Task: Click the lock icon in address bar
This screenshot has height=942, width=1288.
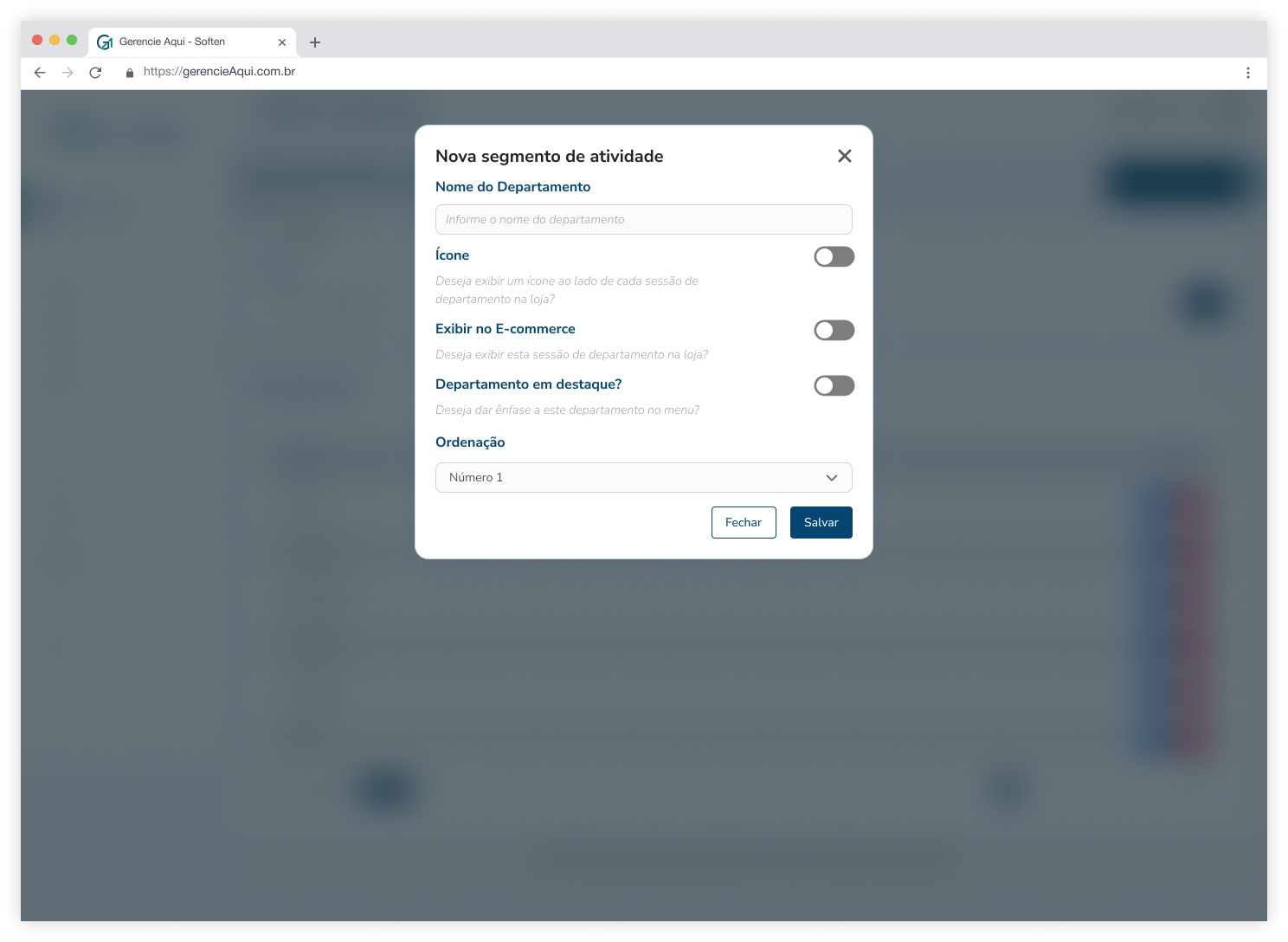Action: point(130,73)
